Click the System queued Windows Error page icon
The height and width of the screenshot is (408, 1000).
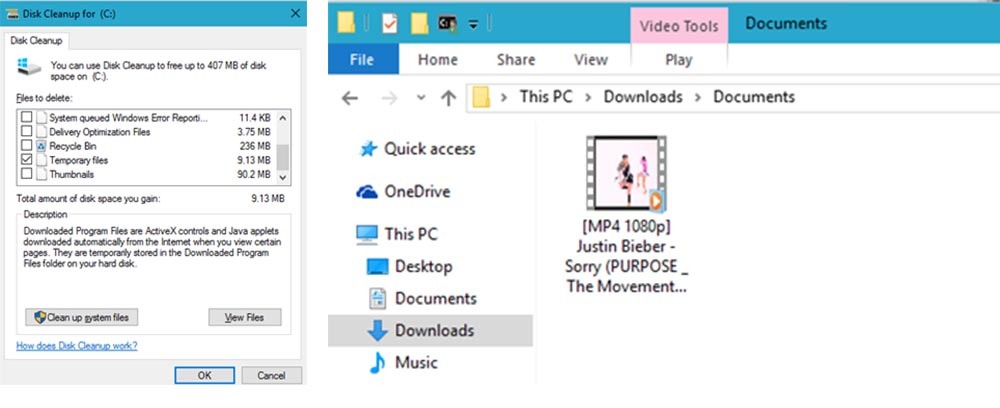41,118
